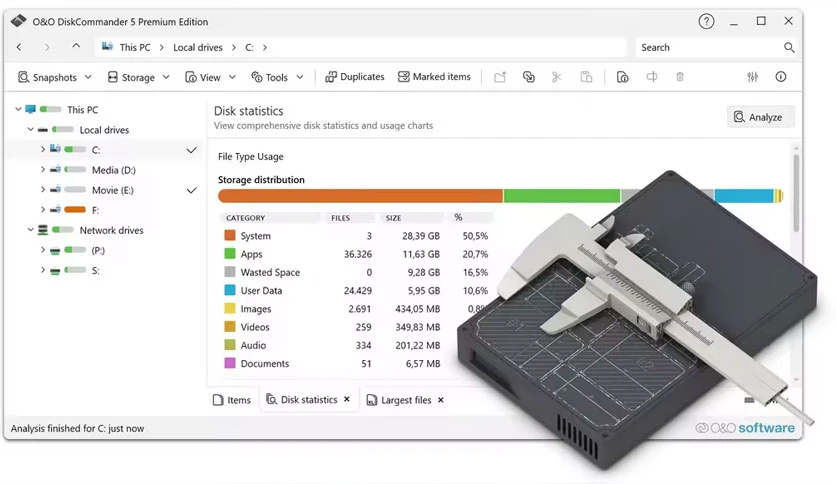The image size is (836, 484).
Task: Expand the (P:) network drive node
Action: tap(43, 250)
